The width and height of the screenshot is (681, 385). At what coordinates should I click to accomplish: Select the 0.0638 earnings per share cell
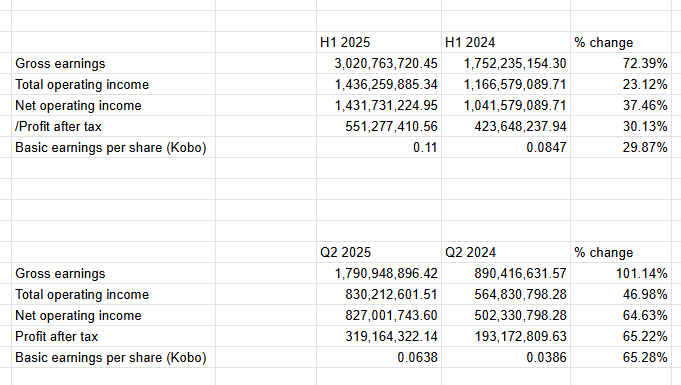pos(379,358)
